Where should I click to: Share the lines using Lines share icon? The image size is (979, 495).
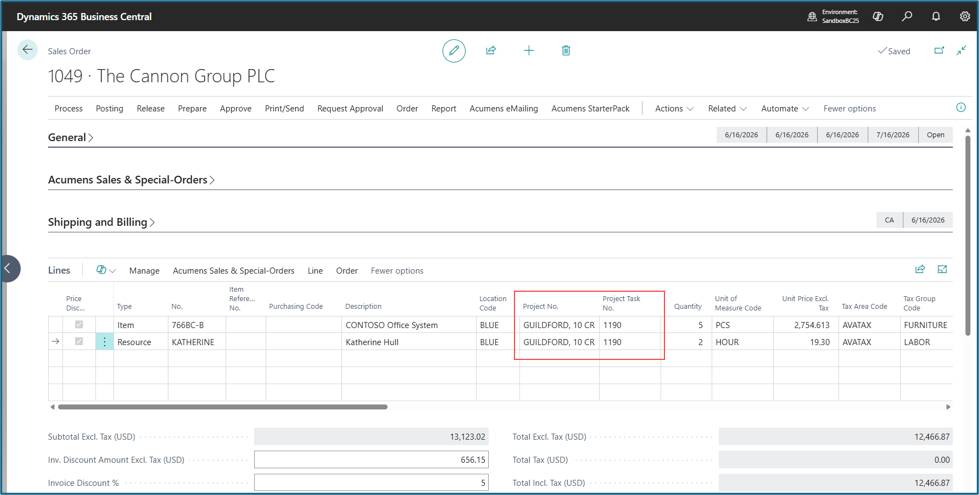click(920, 269)
